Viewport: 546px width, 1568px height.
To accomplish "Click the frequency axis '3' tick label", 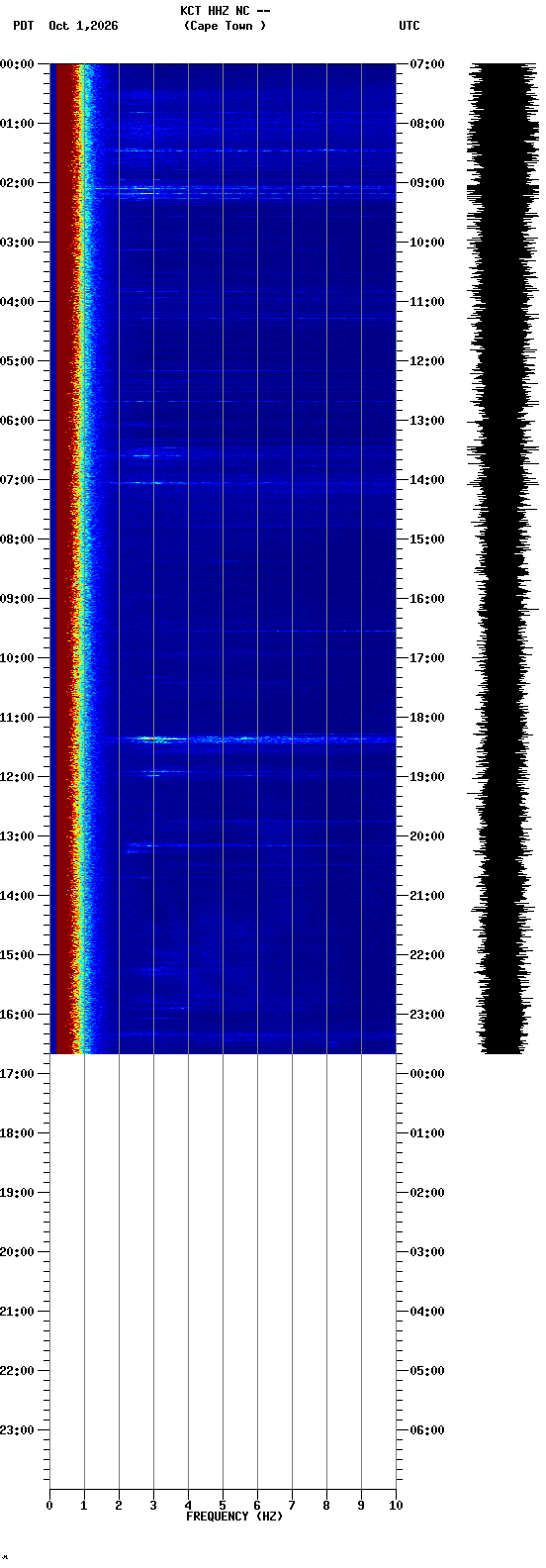I will coord(153,1506).
